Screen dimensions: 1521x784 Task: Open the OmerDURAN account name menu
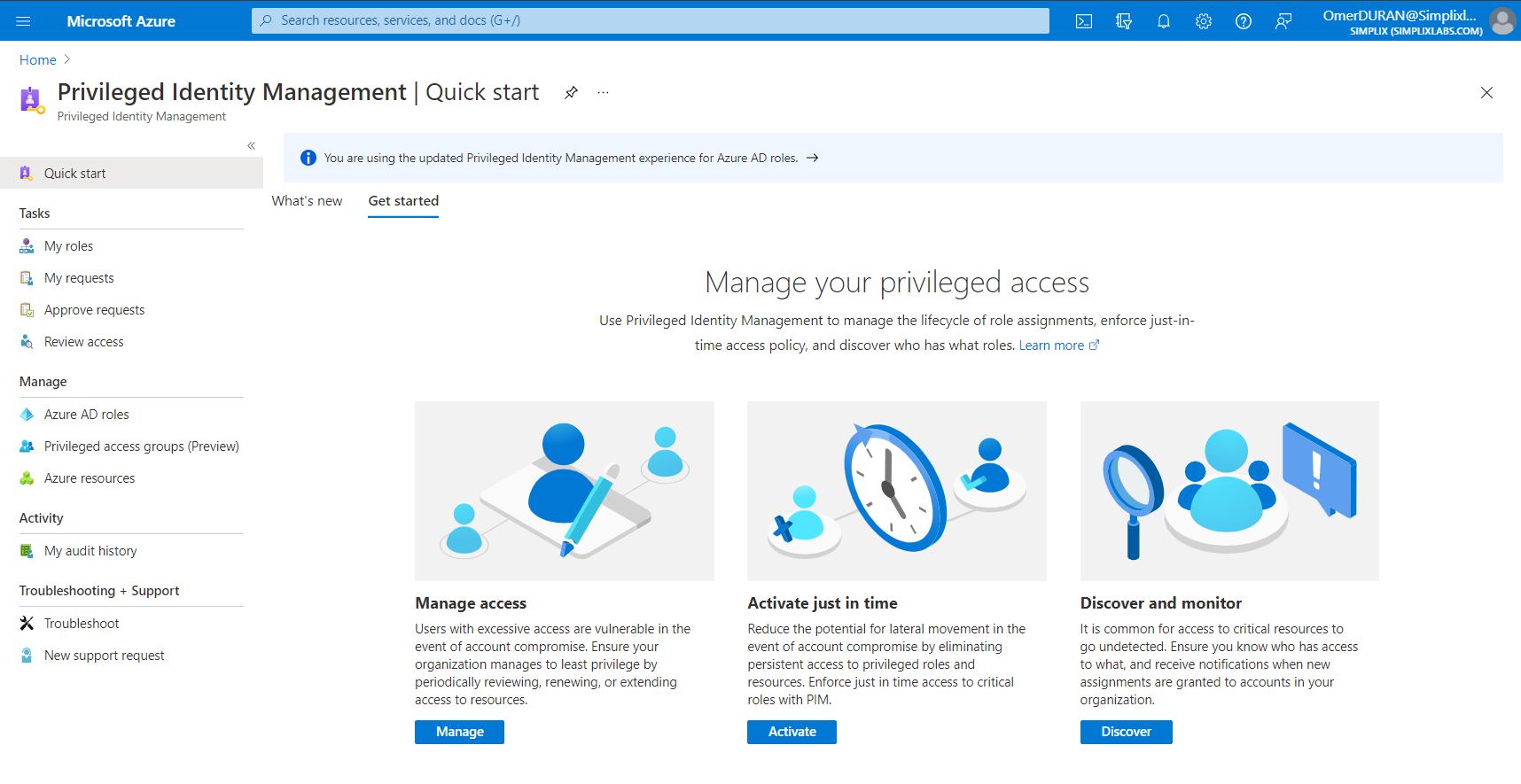tap(1402, 21)
